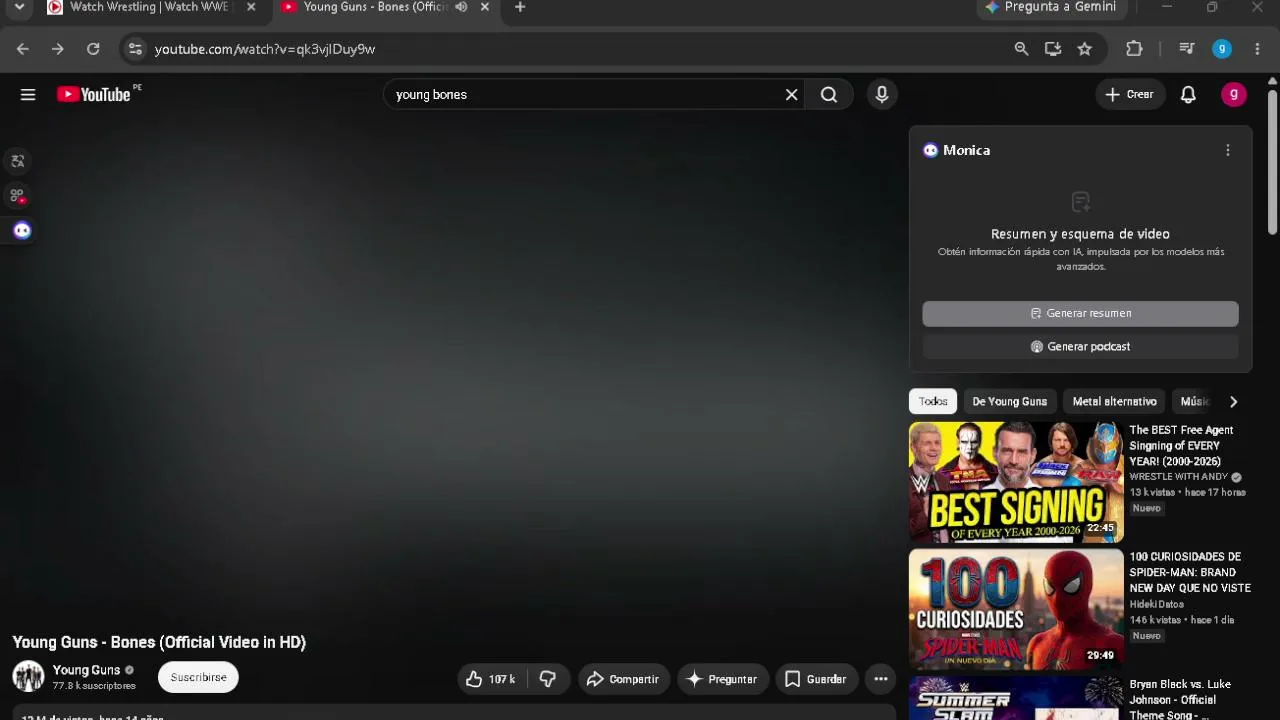1280x720 pixels.
Task: Open the SummerSlam theme song thumbnail
Action: click(1016, 698)
